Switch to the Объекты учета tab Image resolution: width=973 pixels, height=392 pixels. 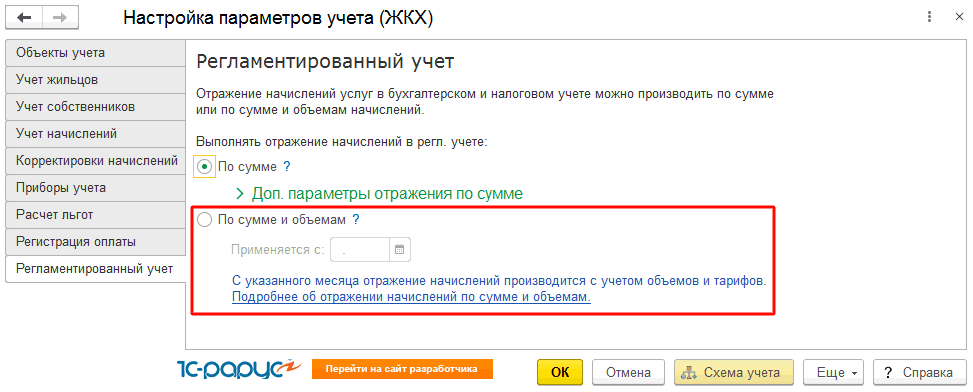[x=95, y=53]
